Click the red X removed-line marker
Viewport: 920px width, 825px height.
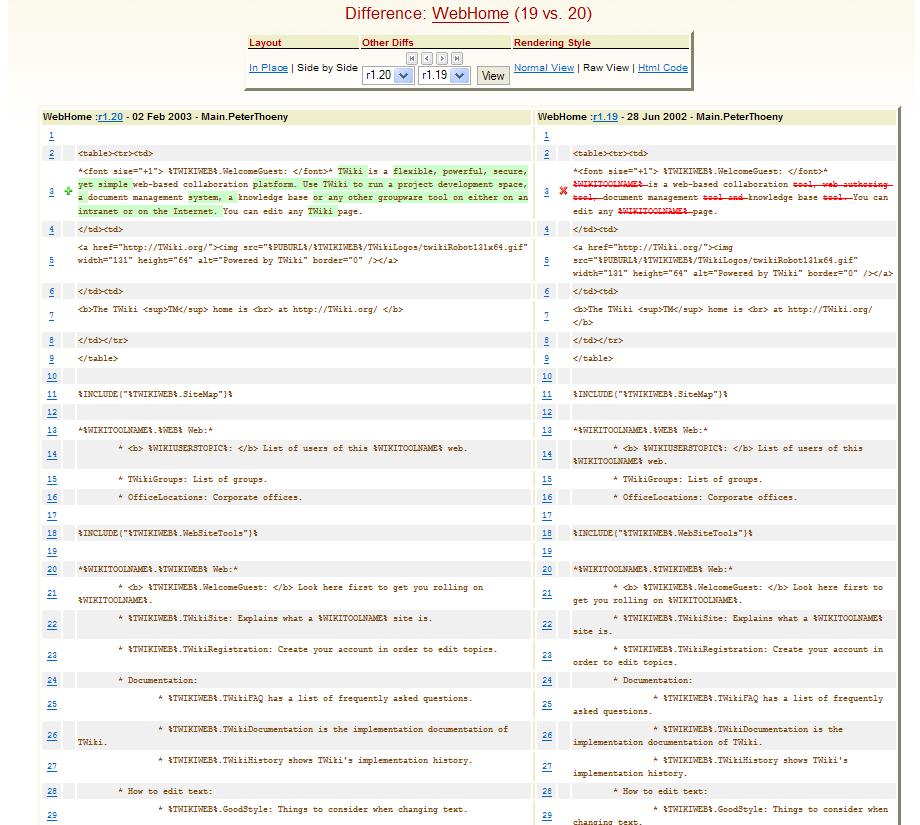563,191
